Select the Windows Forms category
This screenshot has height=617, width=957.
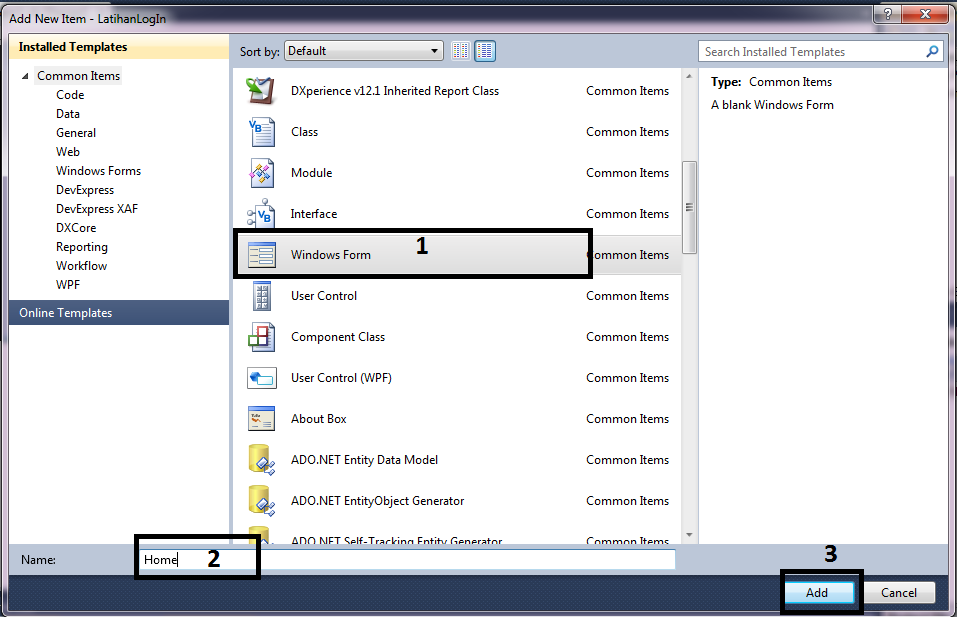pyautogui.click(x=98, y=170)
